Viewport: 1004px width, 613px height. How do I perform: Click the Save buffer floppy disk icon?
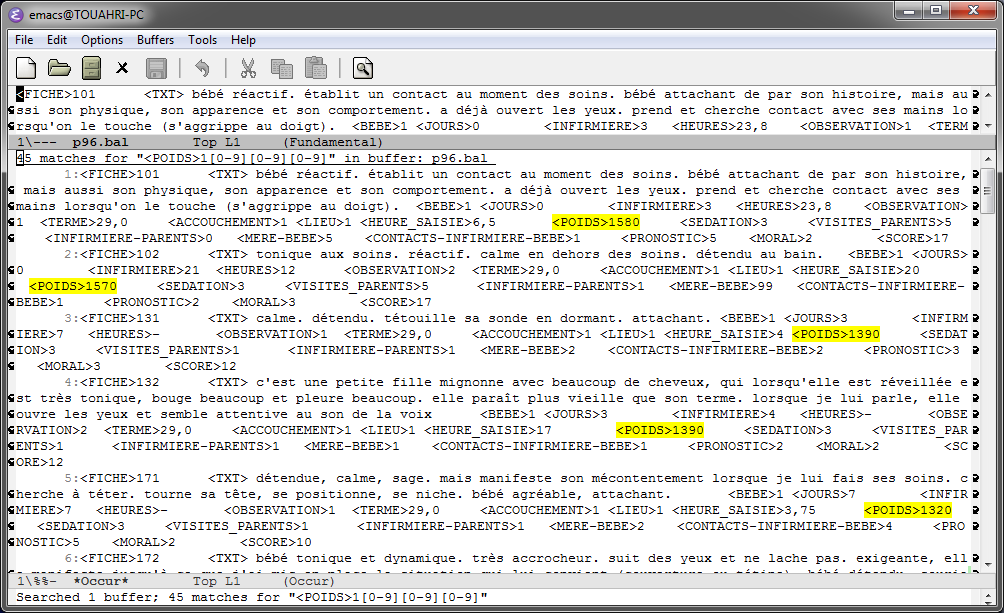coord(156,68)
